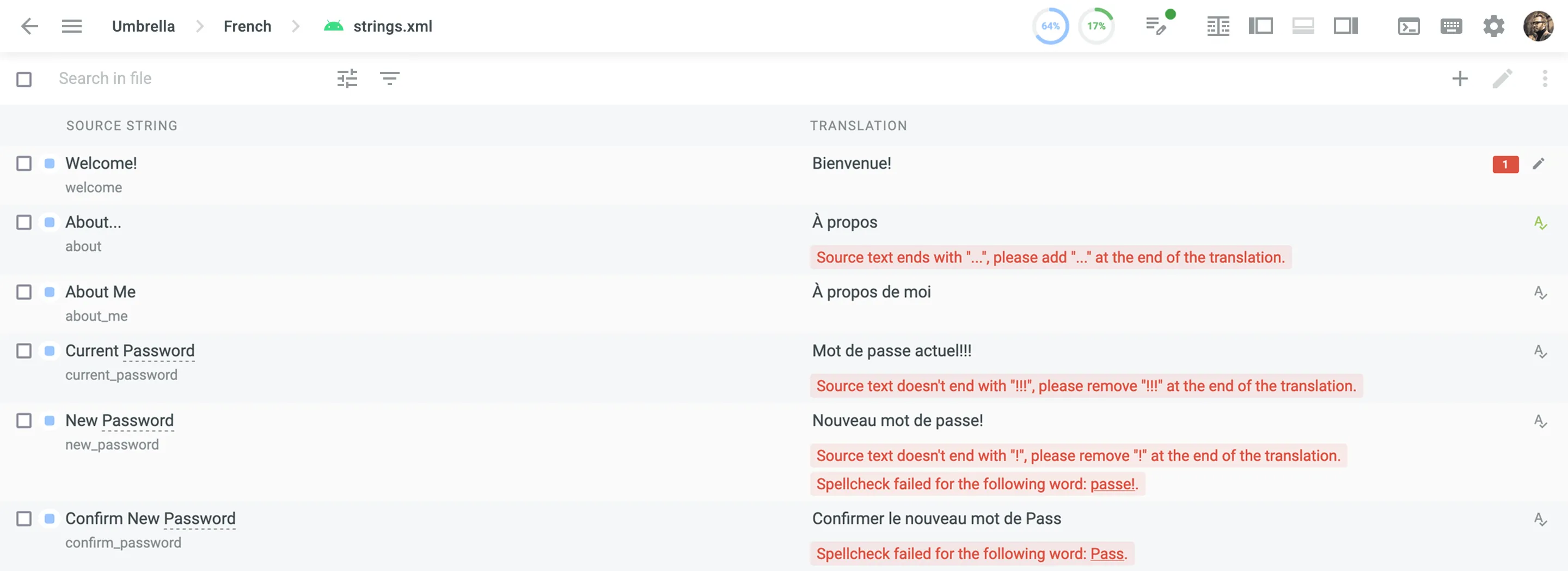Check the 'Welcome!' string checkbox
The height and width of the screenshot is (571, 1568).
[24, 164]
